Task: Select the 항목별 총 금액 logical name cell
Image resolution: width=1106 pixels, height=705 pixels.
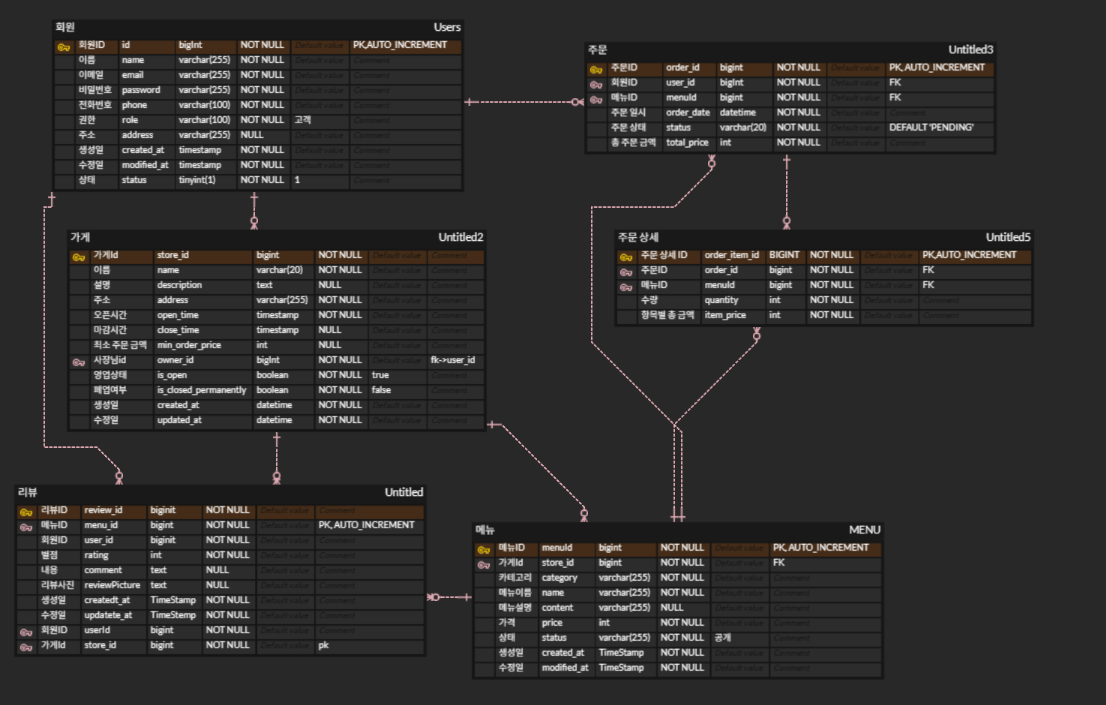Action: click(x=667, y=315)
